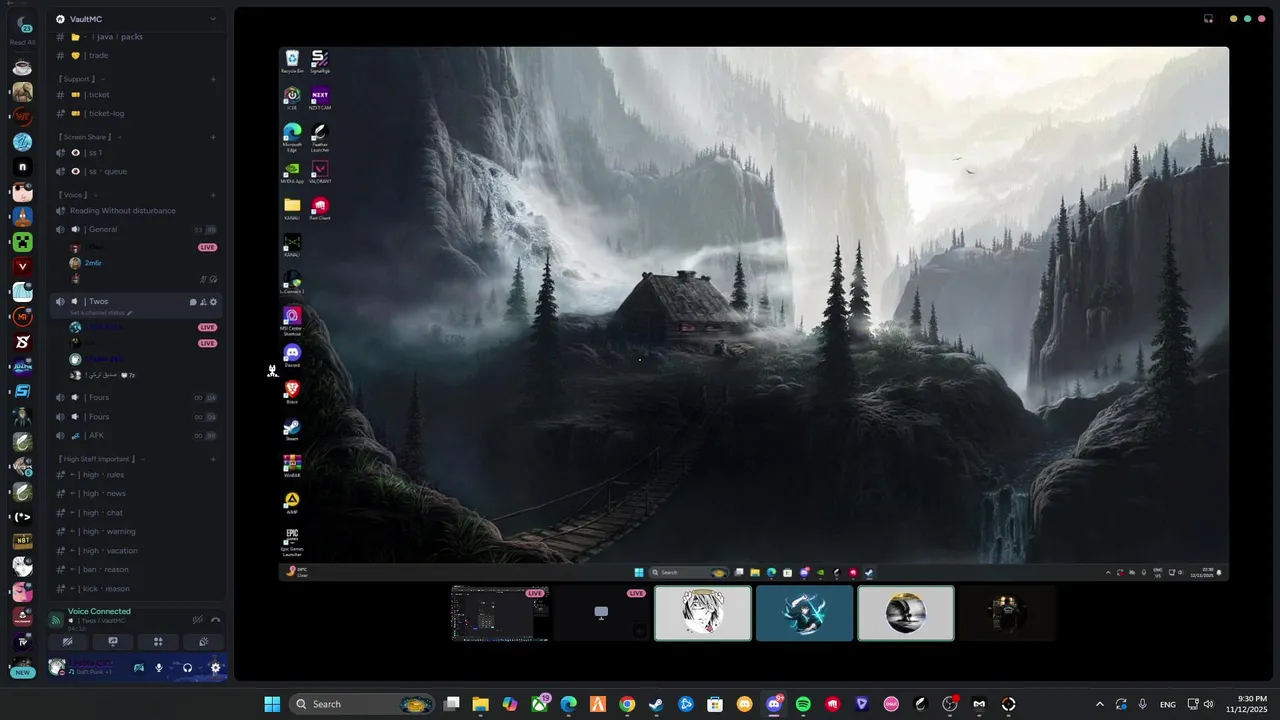Open the high chat channel
Image resolution: width=1280 pixels, height=720 pixels.
[137, 513]
